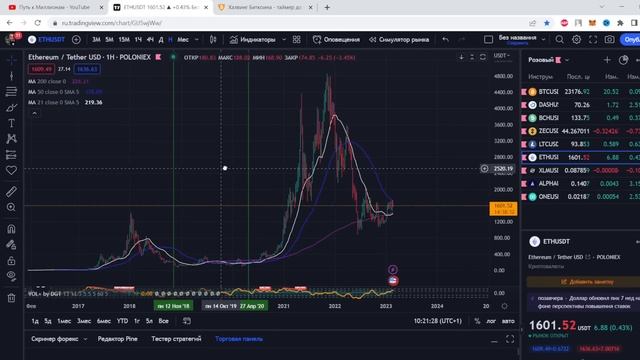The height and width of the screenshot is (360, 640).
Task: Select the BTCUSD watchlist row
Action: 580,91
